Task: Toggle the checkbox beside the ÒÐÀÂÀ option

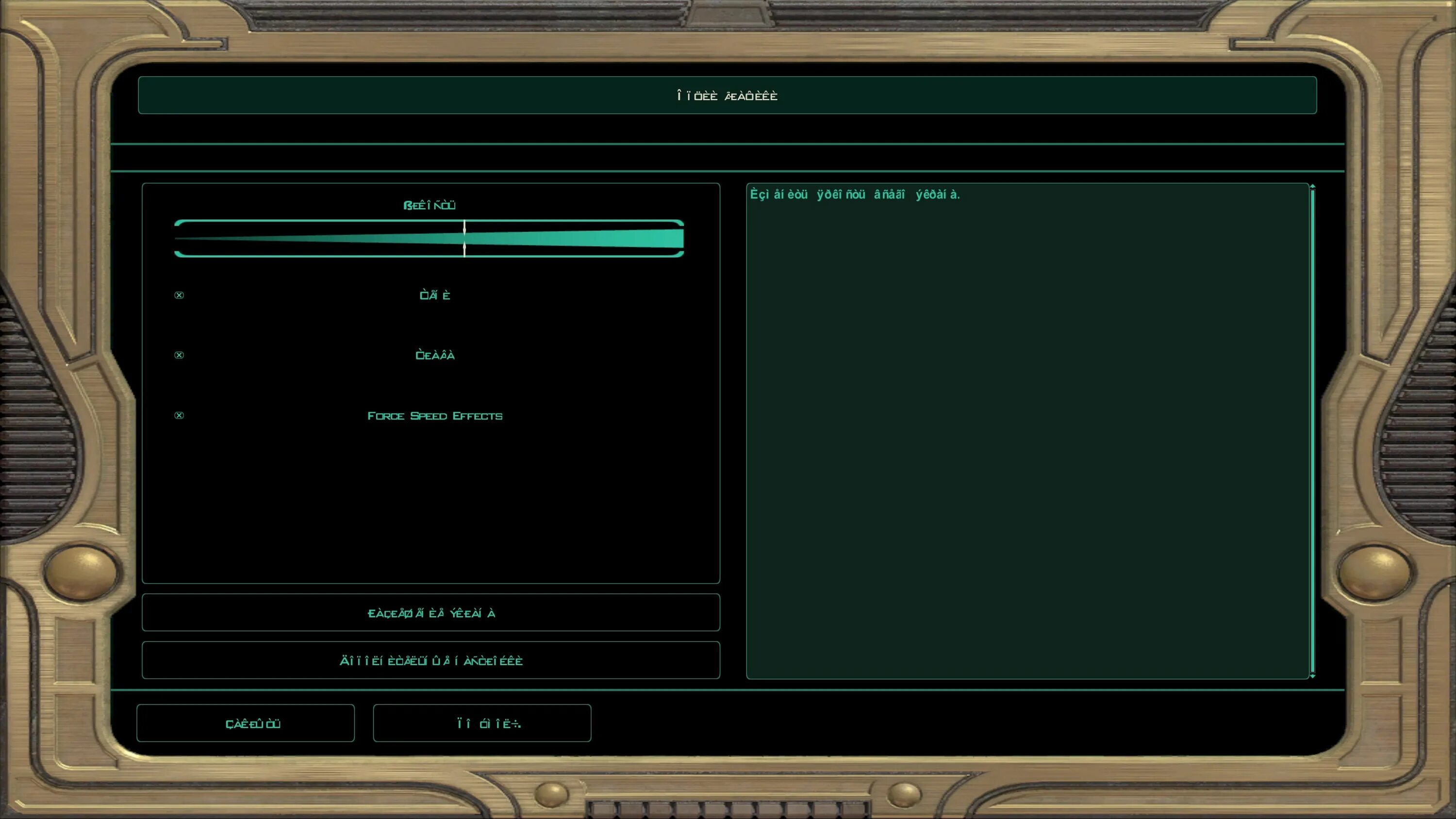Action: click(x=179, y=355)
